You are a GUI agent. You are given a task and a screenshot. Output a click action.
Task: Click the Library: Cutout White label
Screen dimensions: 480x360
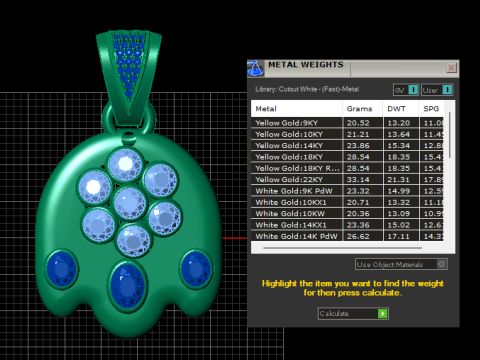click(x=307, y=89)
